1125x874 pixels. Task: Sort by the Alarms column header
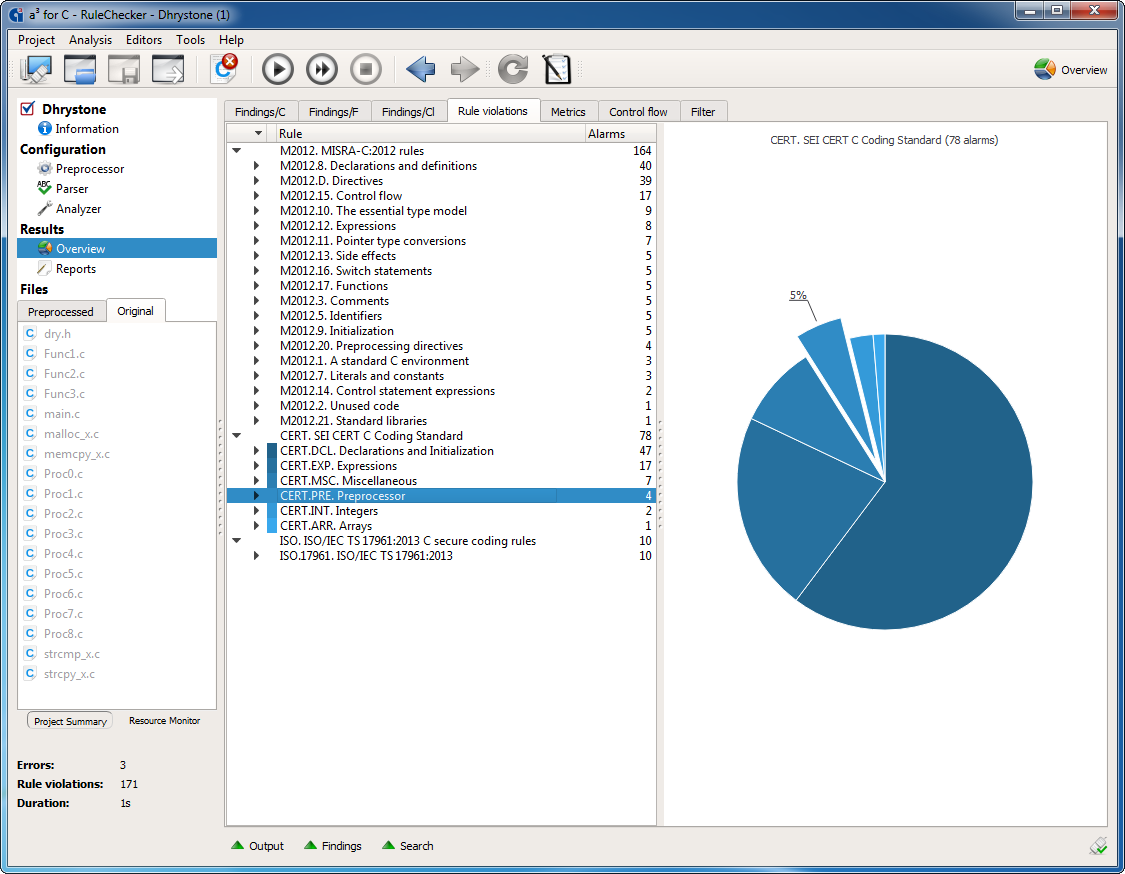[620, 133]
